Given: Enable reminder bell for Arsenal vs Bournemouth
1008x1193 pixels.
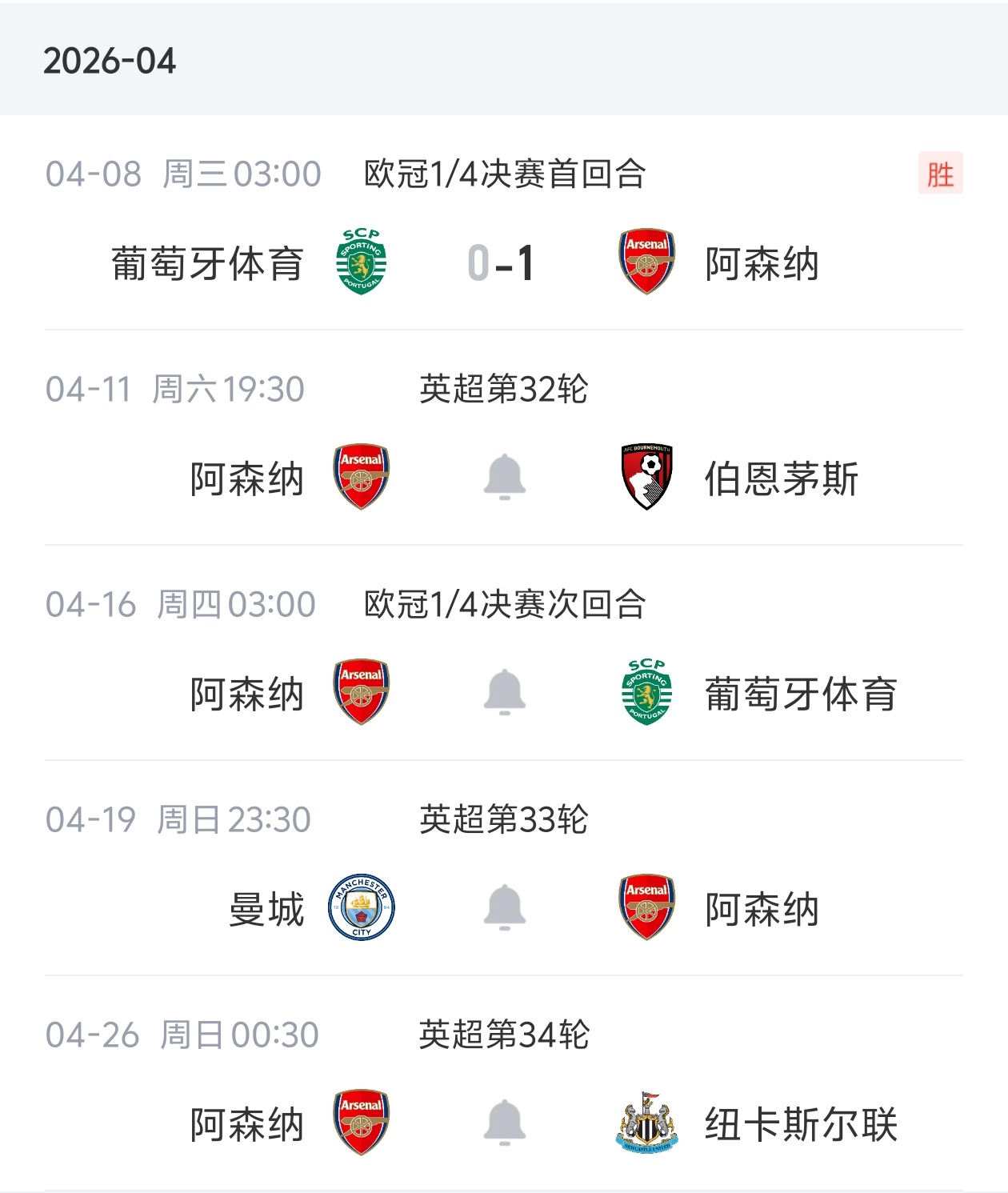Looking at the screenshot, I should click(504, 477).
